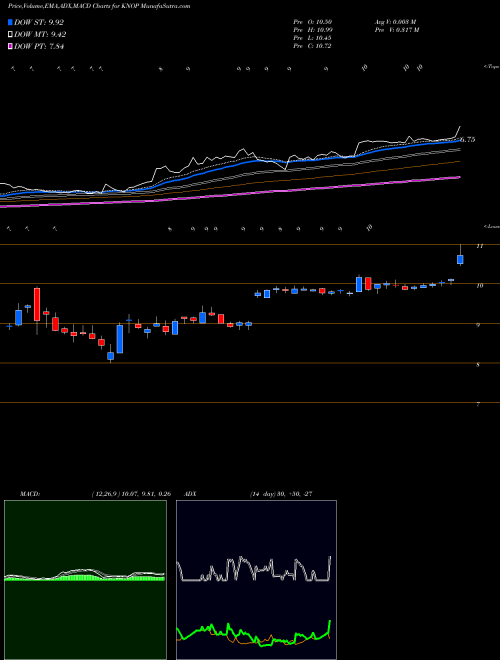Click the price axis label 7
This screenshot has width=500, height=660.
tap(478, 405)
